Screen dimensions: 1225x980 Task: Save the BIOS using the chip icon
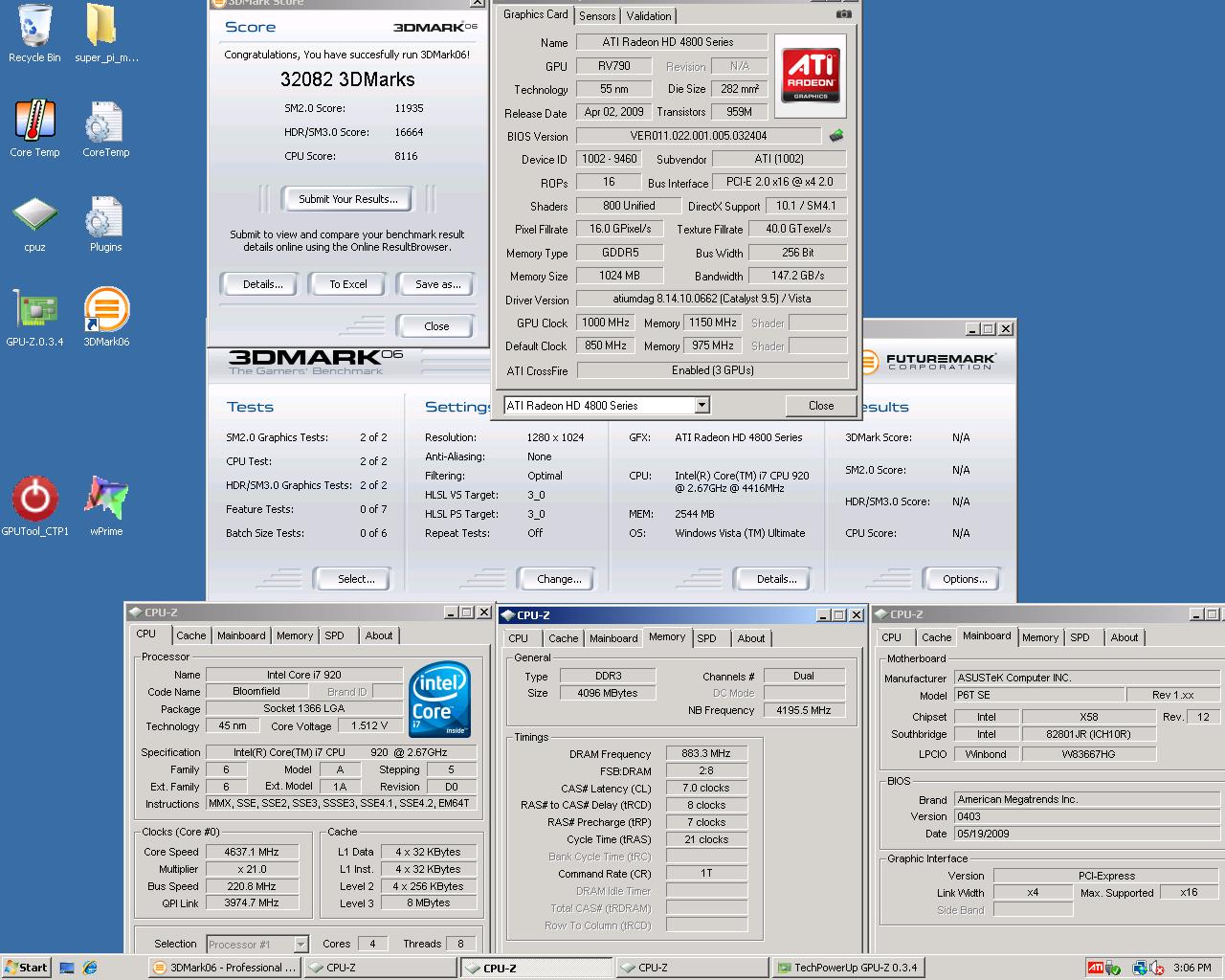click(836, 135)
